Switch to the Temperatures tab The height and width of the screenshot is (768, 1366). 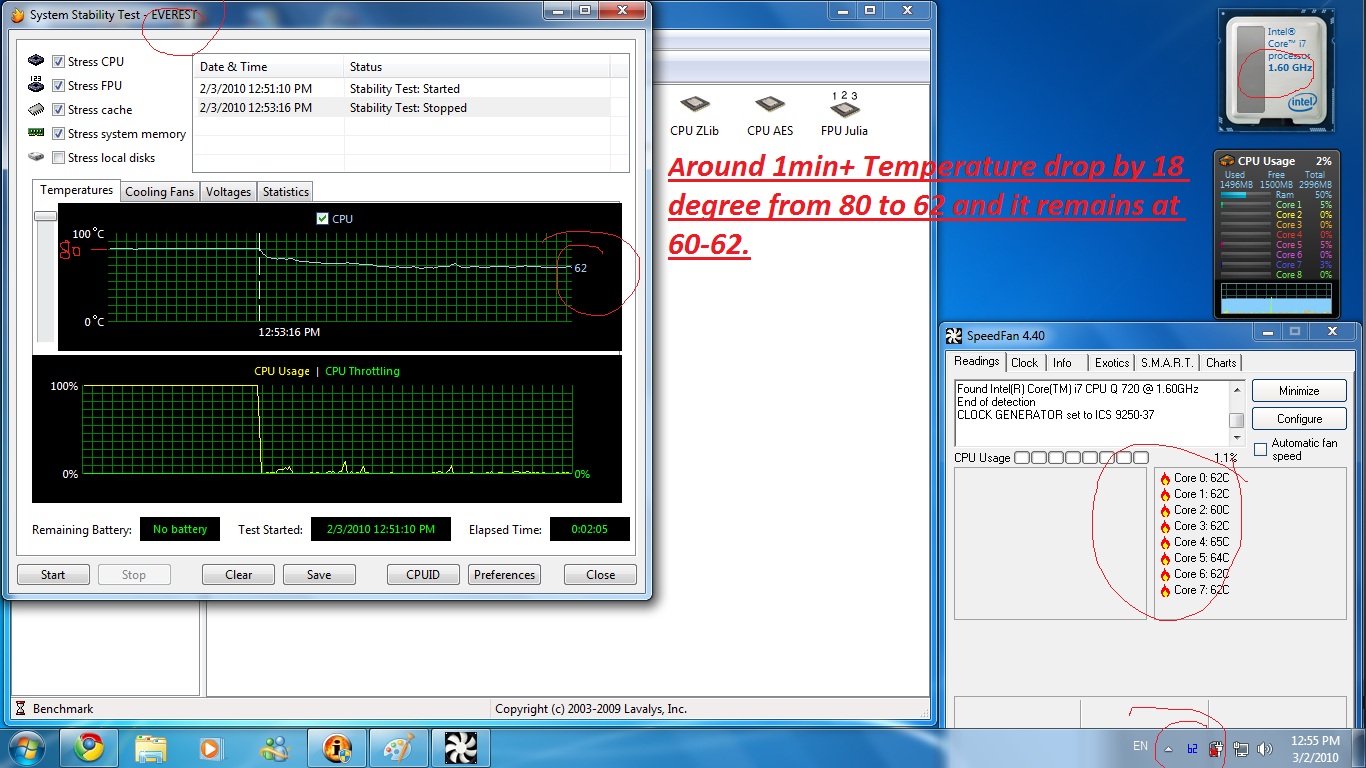tap(76, 190)
